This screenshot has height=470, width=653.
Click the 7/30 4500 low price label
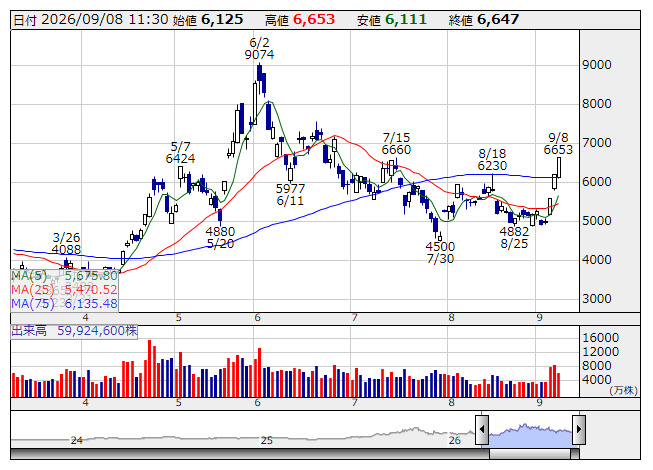click(x=440, y=253)
